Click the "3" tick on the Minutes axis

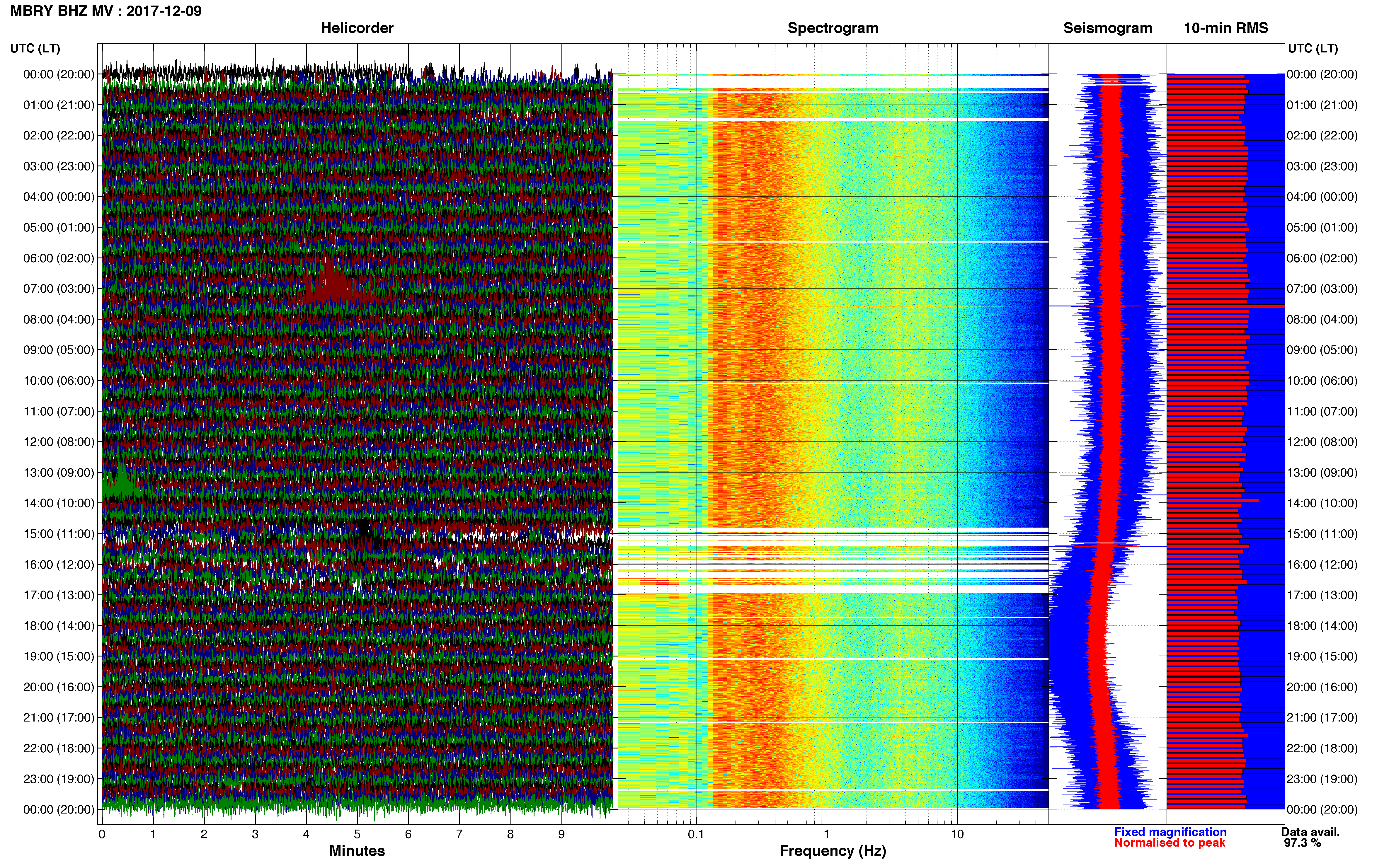click(x=255, y=835)
